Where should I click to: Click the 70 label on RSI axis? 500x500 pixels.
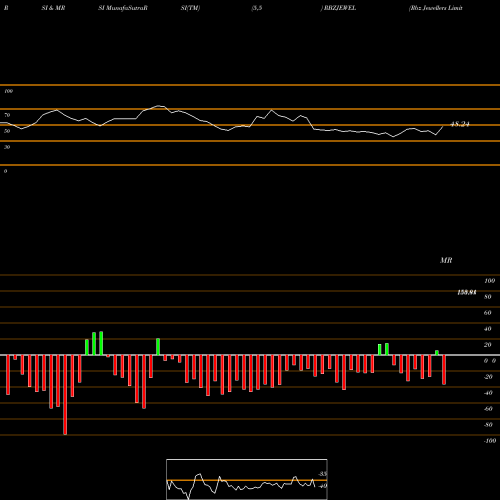[7, 115]
